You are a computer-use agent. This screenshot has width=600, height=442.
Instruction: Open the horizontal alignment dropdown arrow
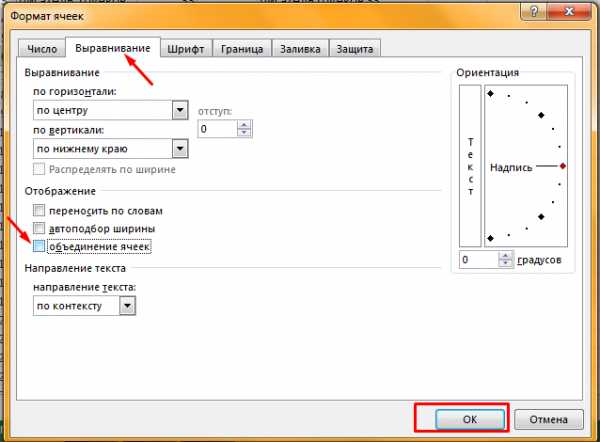point(180,111)
